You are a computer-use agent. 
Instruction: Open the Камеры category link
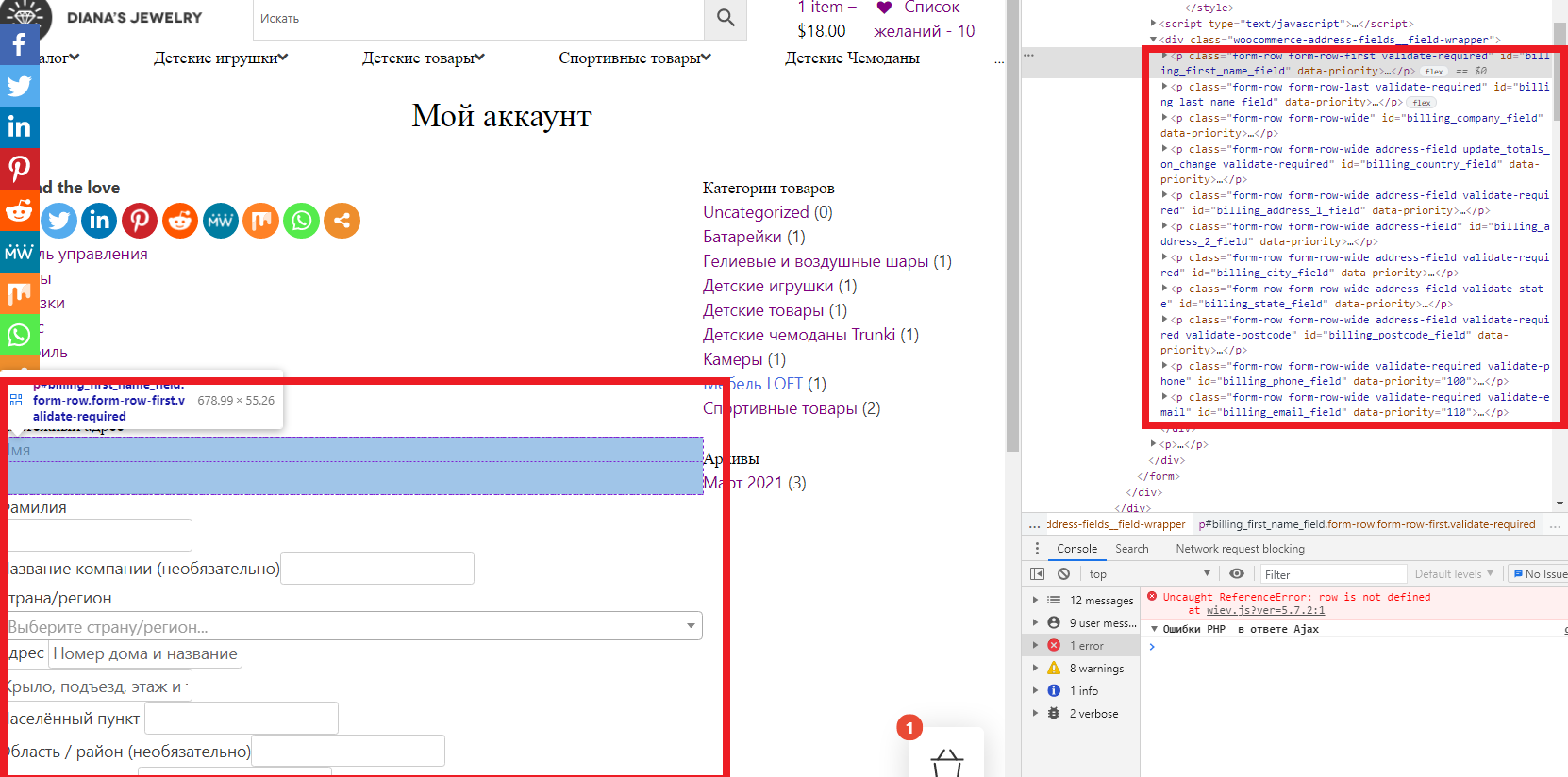coord(733,359)
